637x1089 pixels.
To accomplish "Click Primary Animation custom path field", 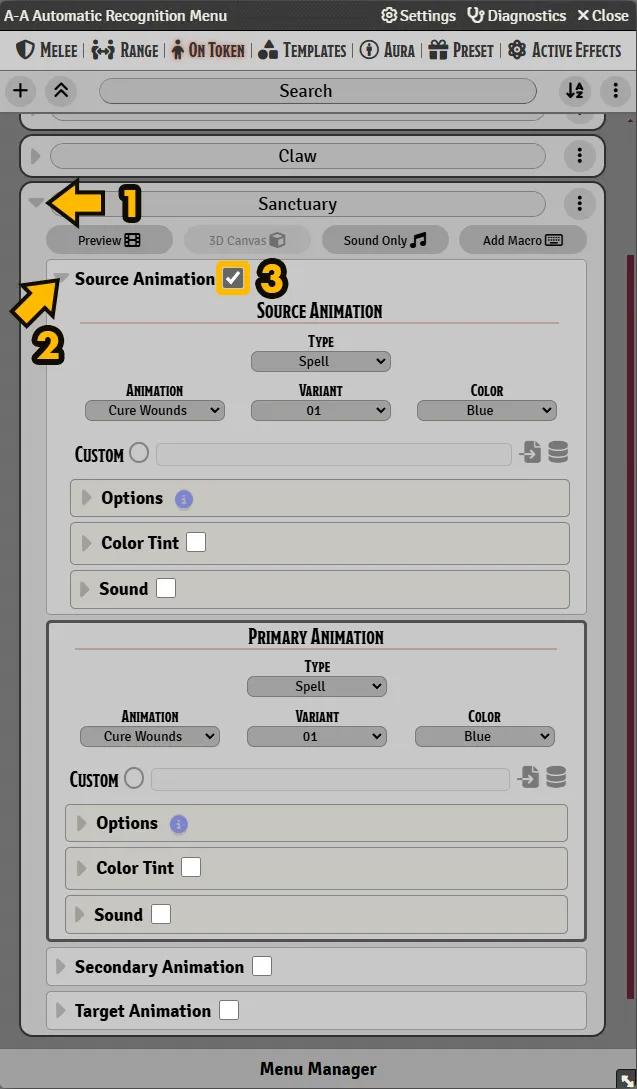I will click(330, 779).
